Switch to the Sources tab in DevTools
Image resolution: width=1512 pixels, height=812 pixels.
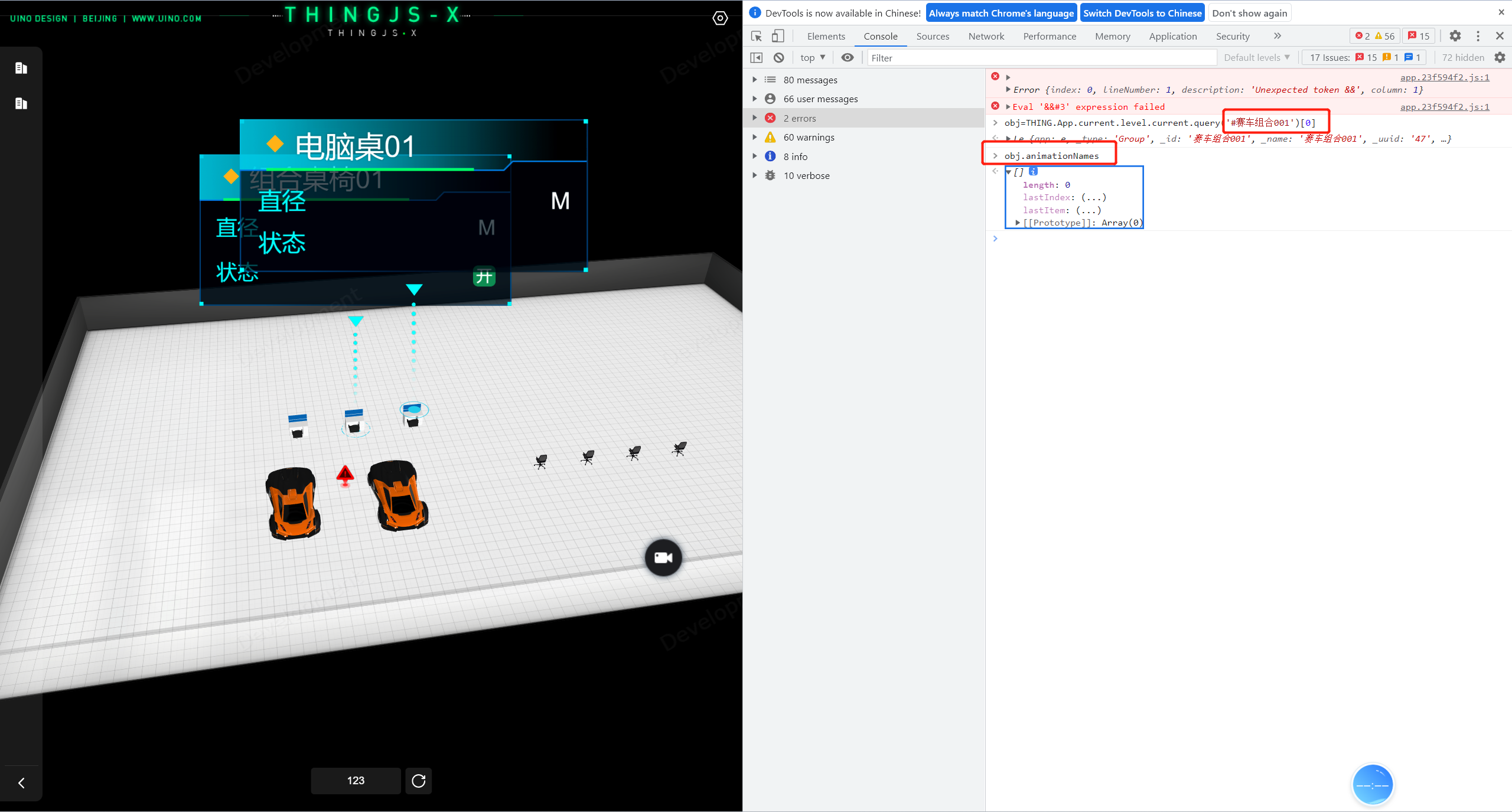pyautogui.click(x=932, y=36)
